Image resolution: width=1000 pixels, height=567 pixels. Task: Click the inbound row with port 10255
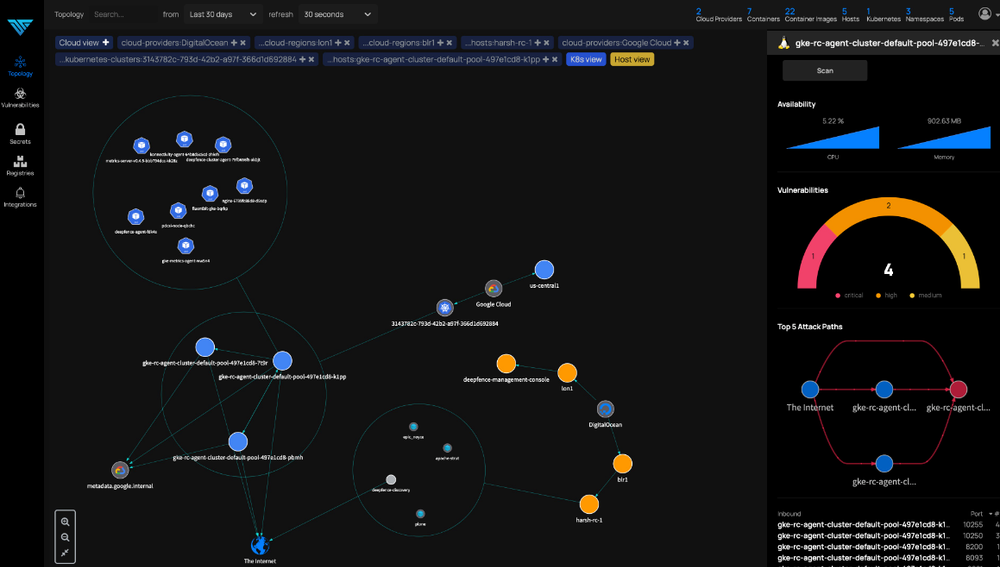pos(888,525)
